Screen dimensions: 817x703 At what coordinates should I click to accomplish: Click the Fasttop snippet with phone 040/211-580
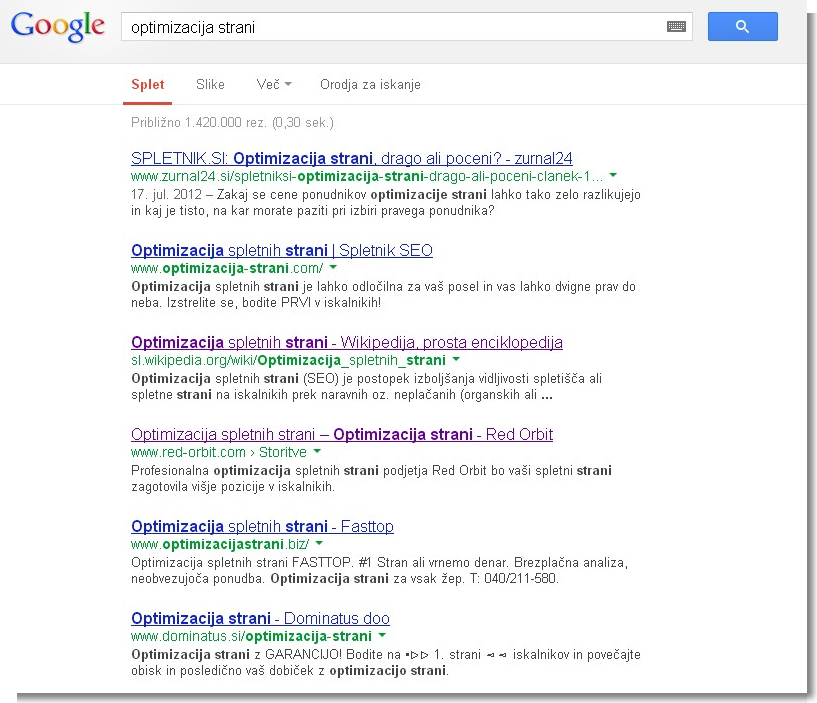tap(379, 570)
